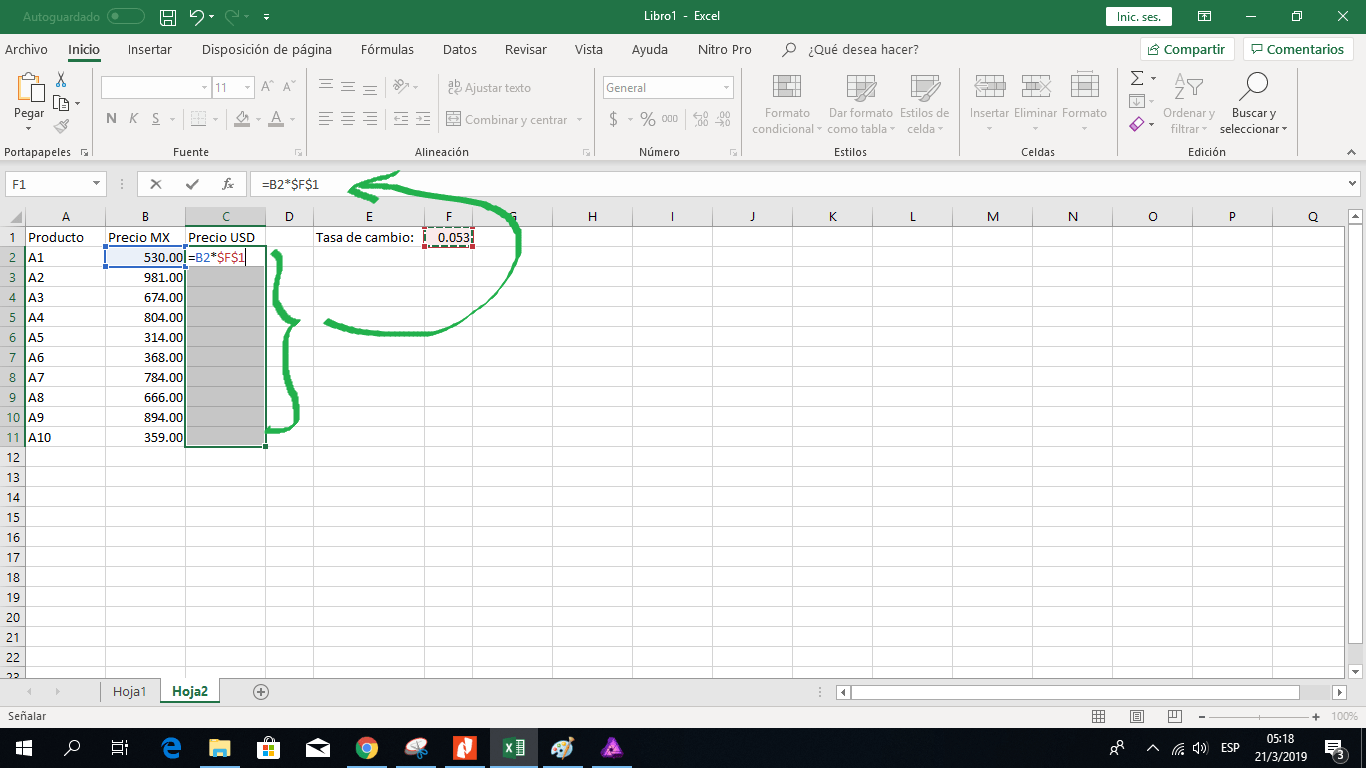
Task: Click the Eliminar cells icon
Action: pos(1036,86)
